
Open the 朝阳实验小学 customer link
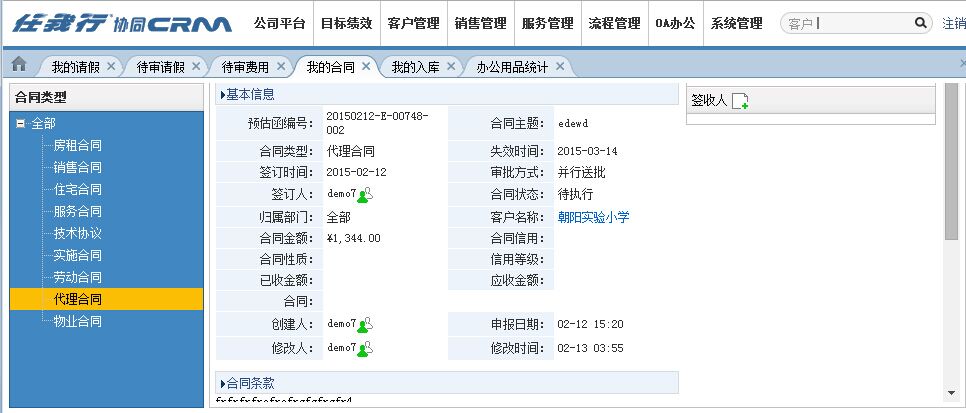(x=594, y=217)
